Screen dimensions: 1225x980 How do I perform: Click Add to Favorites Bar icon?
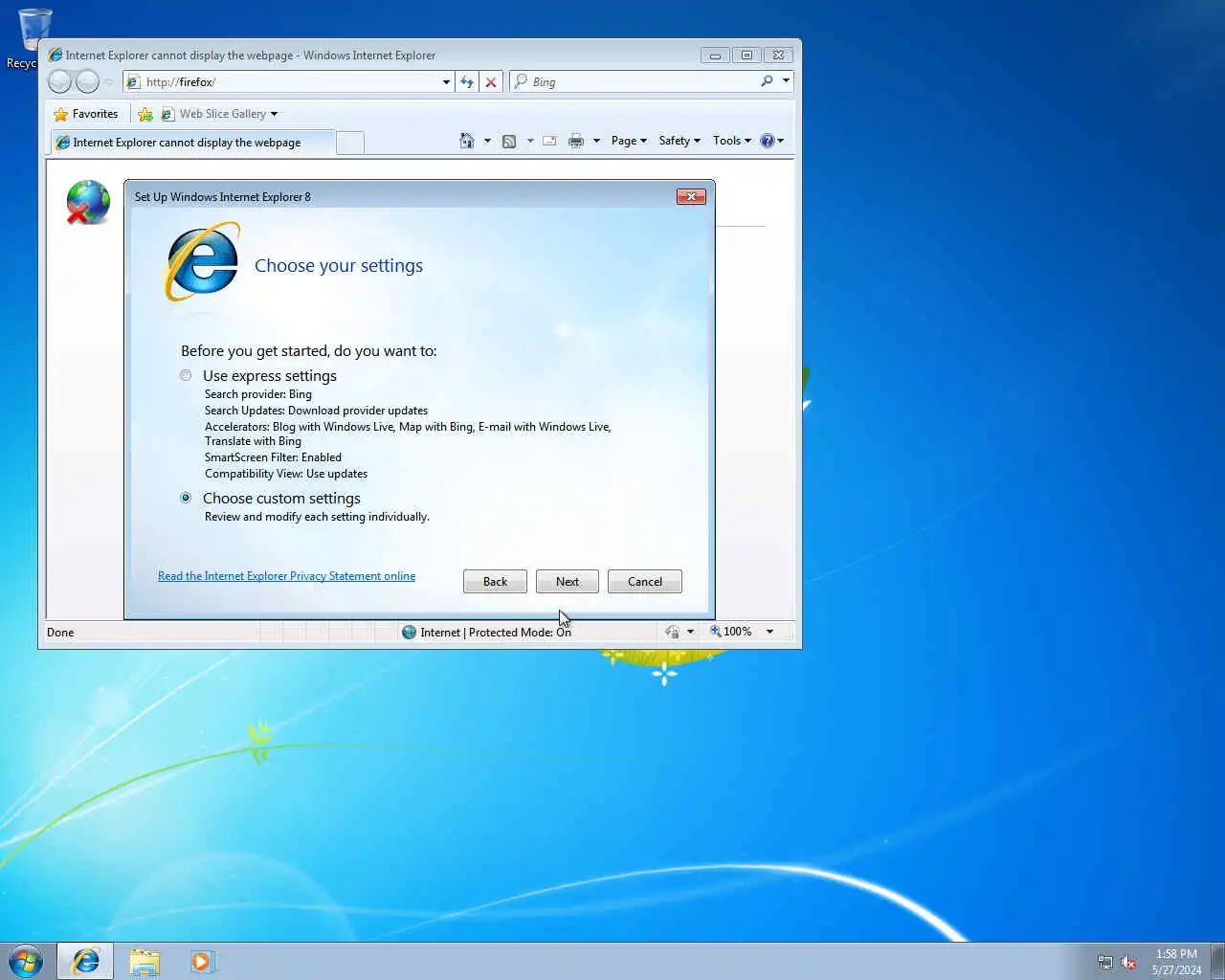(145, 114)
